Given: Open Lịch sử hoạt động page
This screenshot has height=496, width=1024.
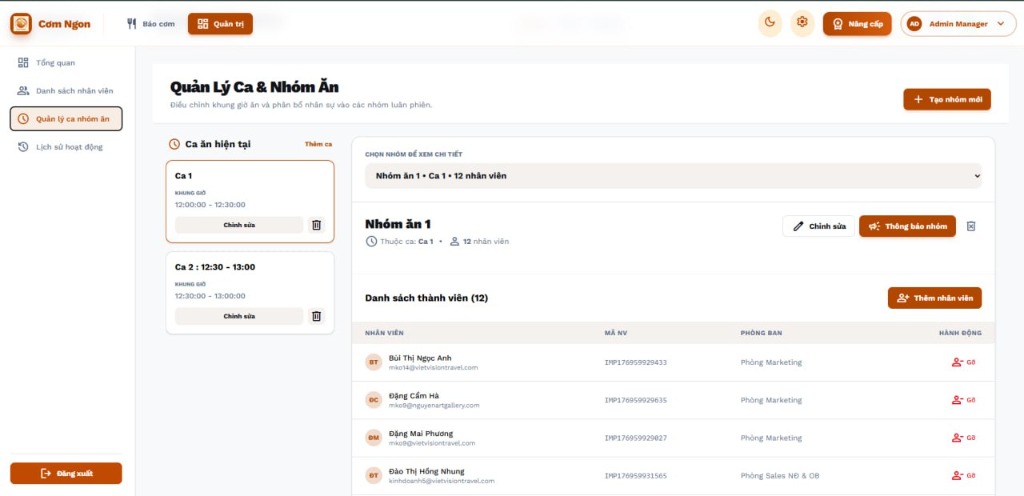Looking at the screenshot, I should [68, 147].
